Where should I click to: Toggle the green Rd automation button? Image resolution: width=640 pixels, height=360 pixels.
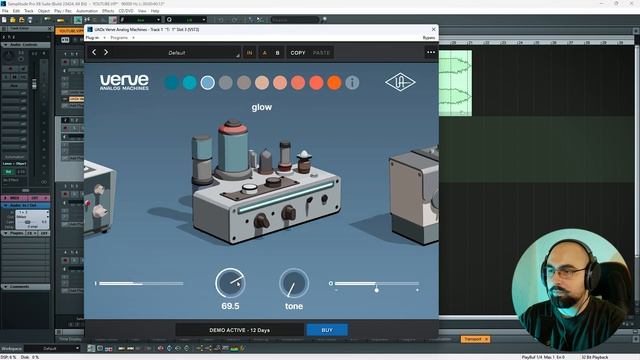pos(8,172)
